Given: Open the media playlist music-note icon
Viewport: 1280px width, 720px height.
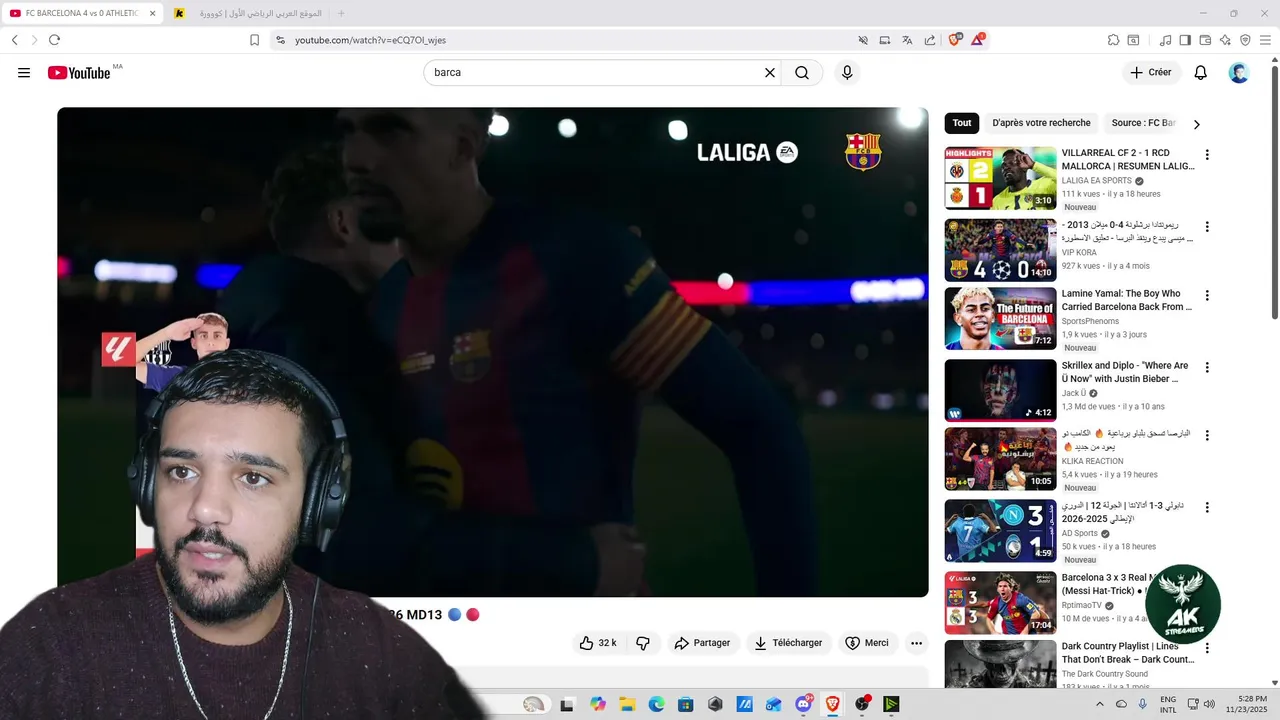Looking at the screenshot, I should (x=1165, y=40).
